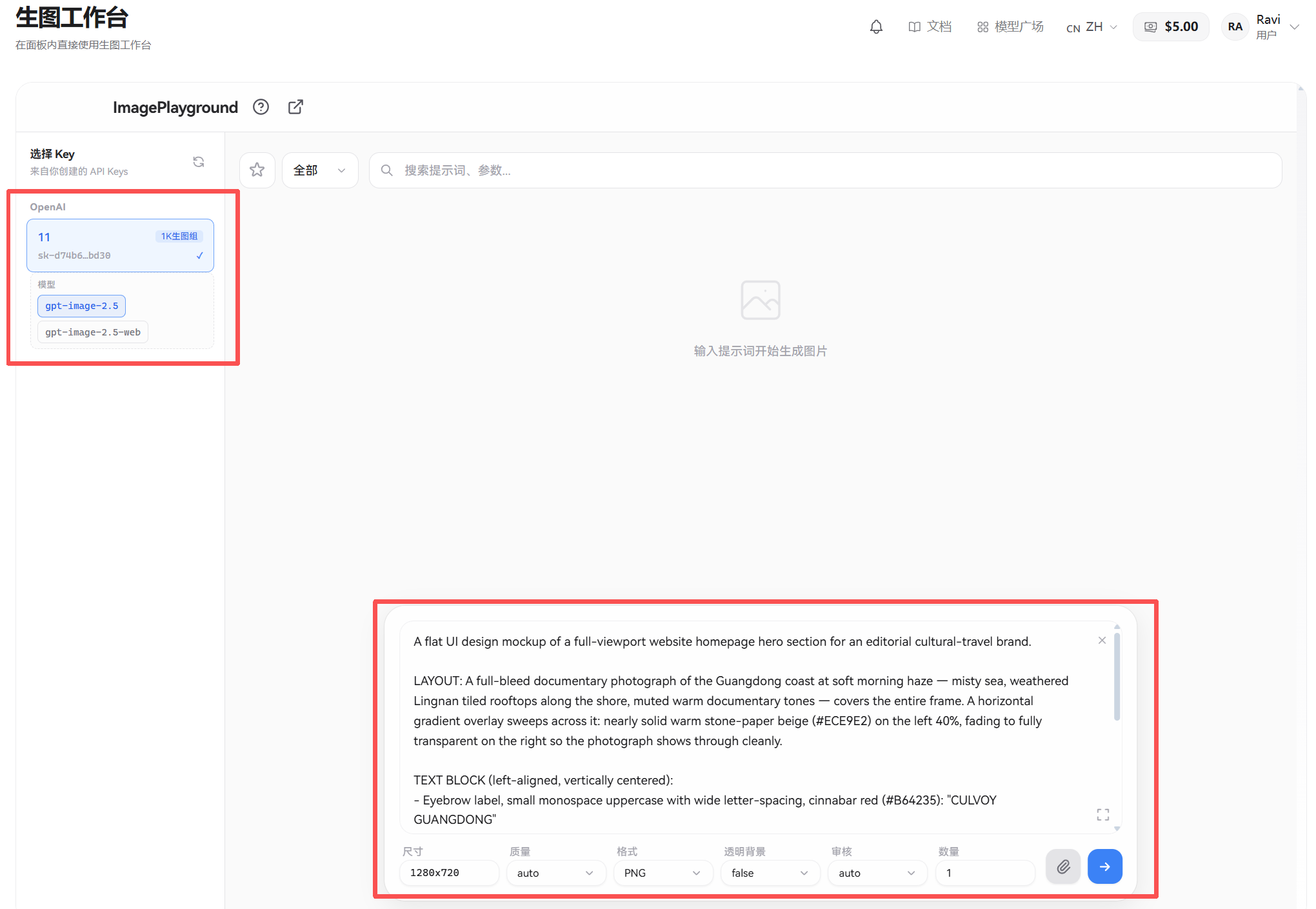Open the PNG format dropdown
The width and height of the screenshot is (1316, 909).
[663, 873]
